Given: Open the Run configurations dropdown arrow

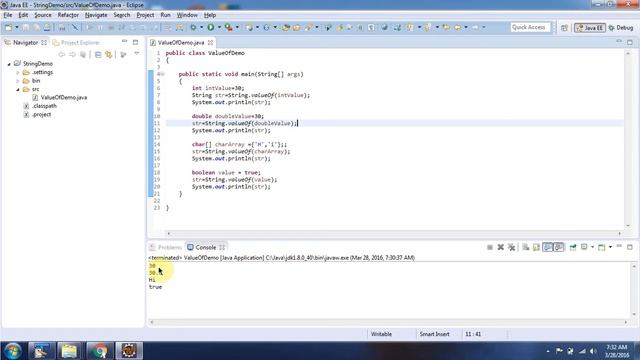Looking at the screenshot, I should 219,27.
